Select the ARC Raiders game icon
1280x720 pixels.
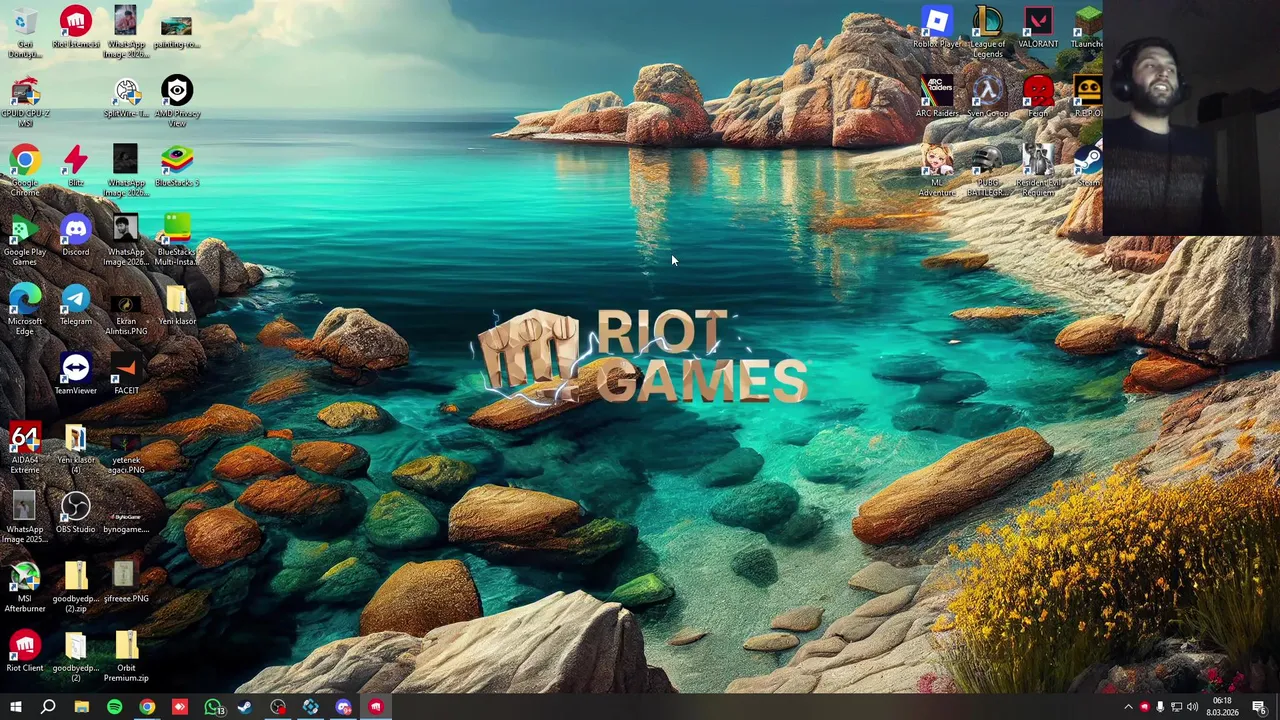(x=937, y=97)
